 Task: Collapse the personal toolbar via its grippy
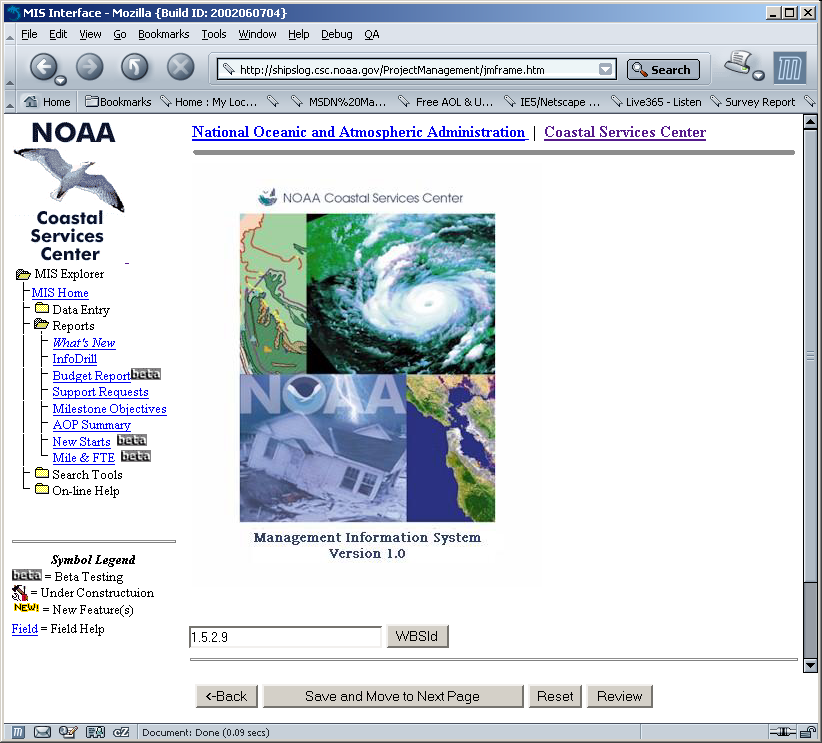9,102
